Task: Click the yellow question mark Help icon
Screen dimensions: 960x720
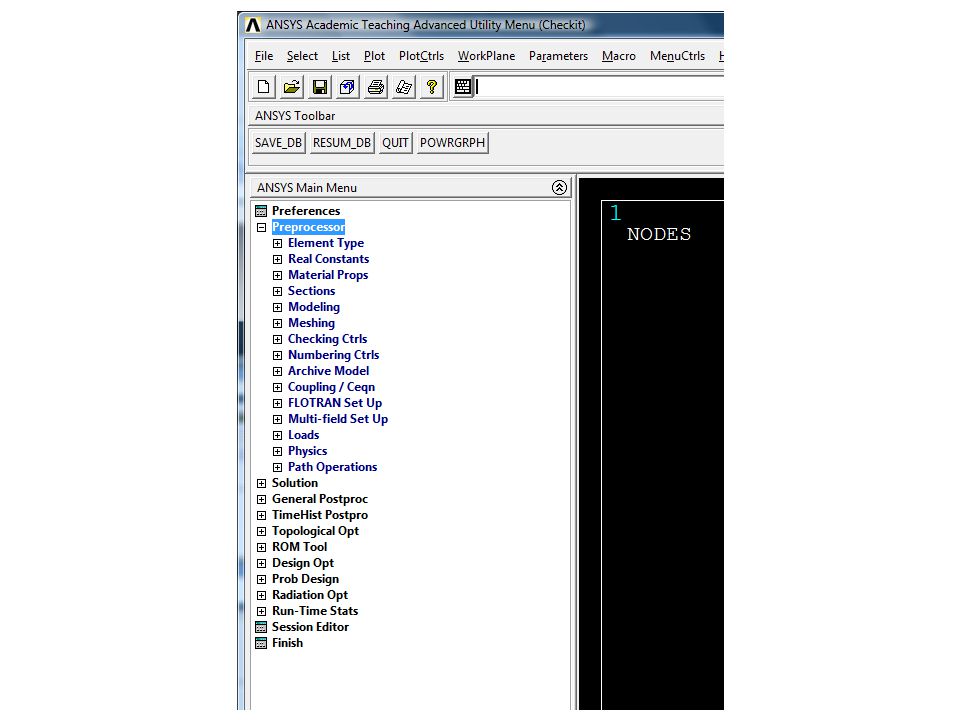Action: click(432, 87)
